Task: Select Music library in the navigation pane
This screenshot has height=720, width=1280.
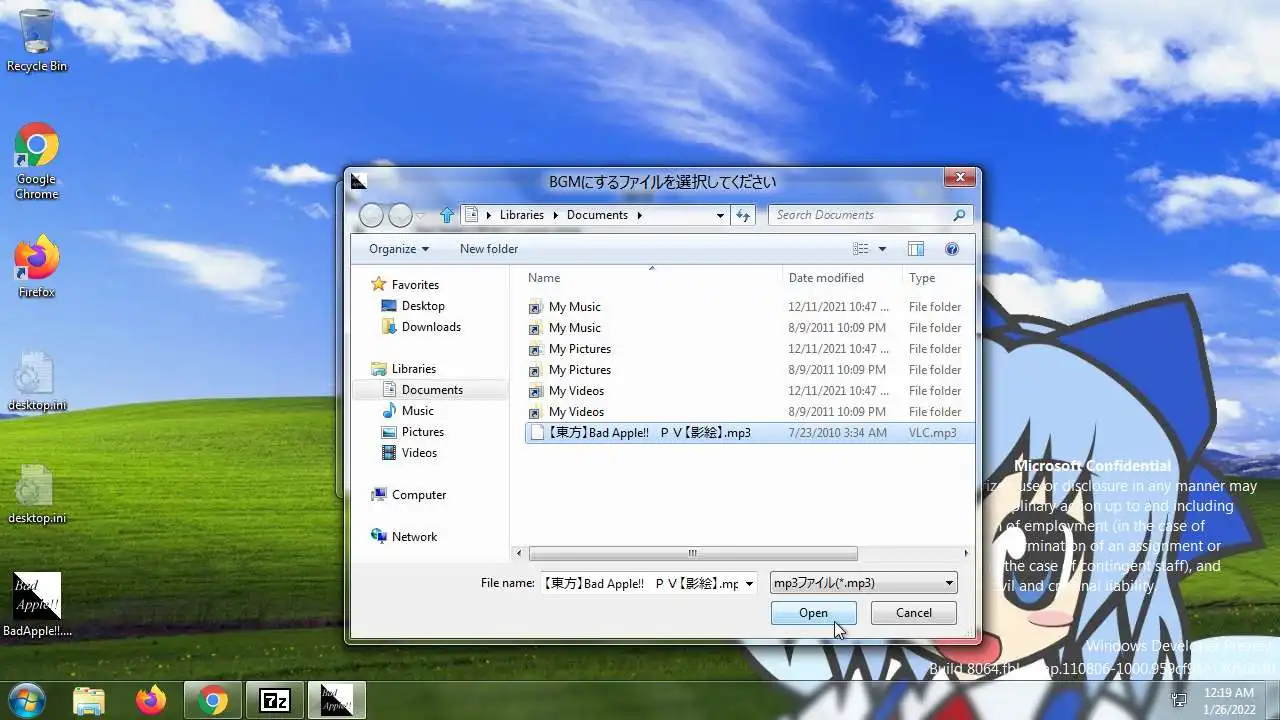Action: pos(417,411)
